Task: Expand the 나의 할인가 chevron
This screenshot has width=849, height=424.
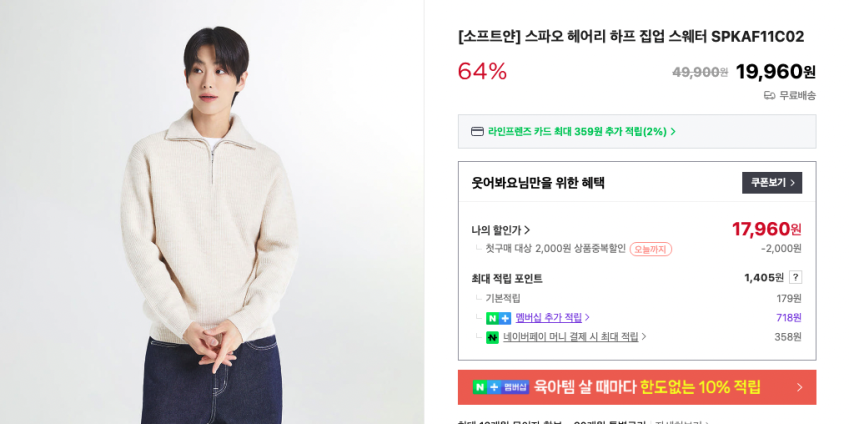Action: point(527,230)
